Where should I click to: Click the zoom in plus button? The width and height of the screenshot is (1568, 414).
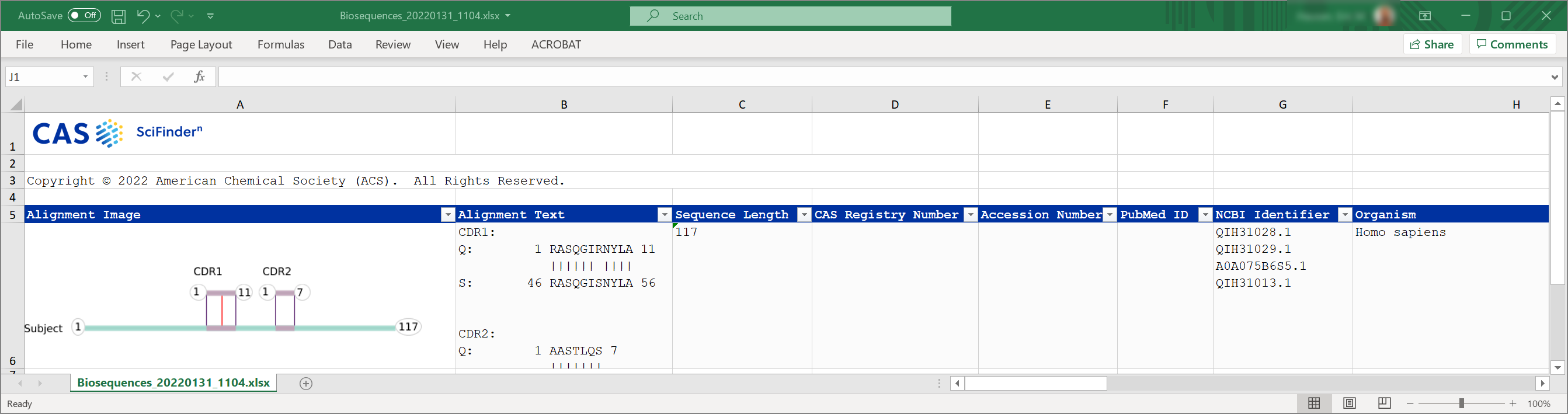[x=1513, y=403]
